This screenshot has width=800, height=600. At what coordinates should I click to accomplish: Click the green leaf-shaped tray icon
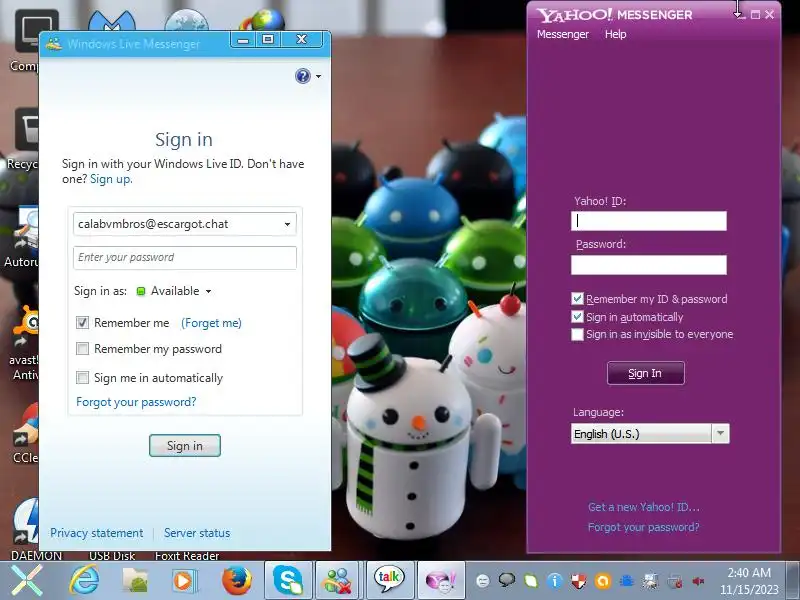(x=531, y=580)
